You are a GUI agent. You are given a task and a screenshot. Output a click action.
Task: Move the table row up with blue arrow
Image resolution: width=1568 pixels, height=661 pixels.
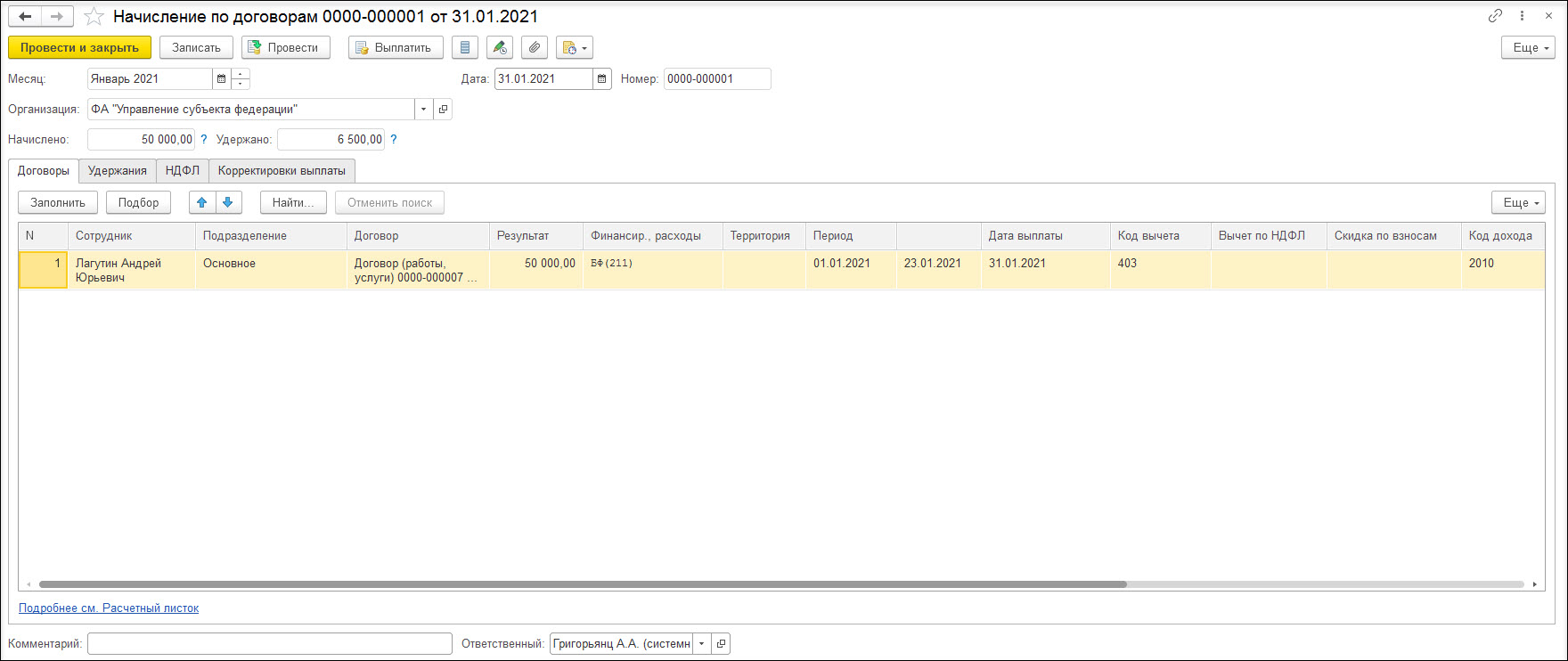click(202, 203)
